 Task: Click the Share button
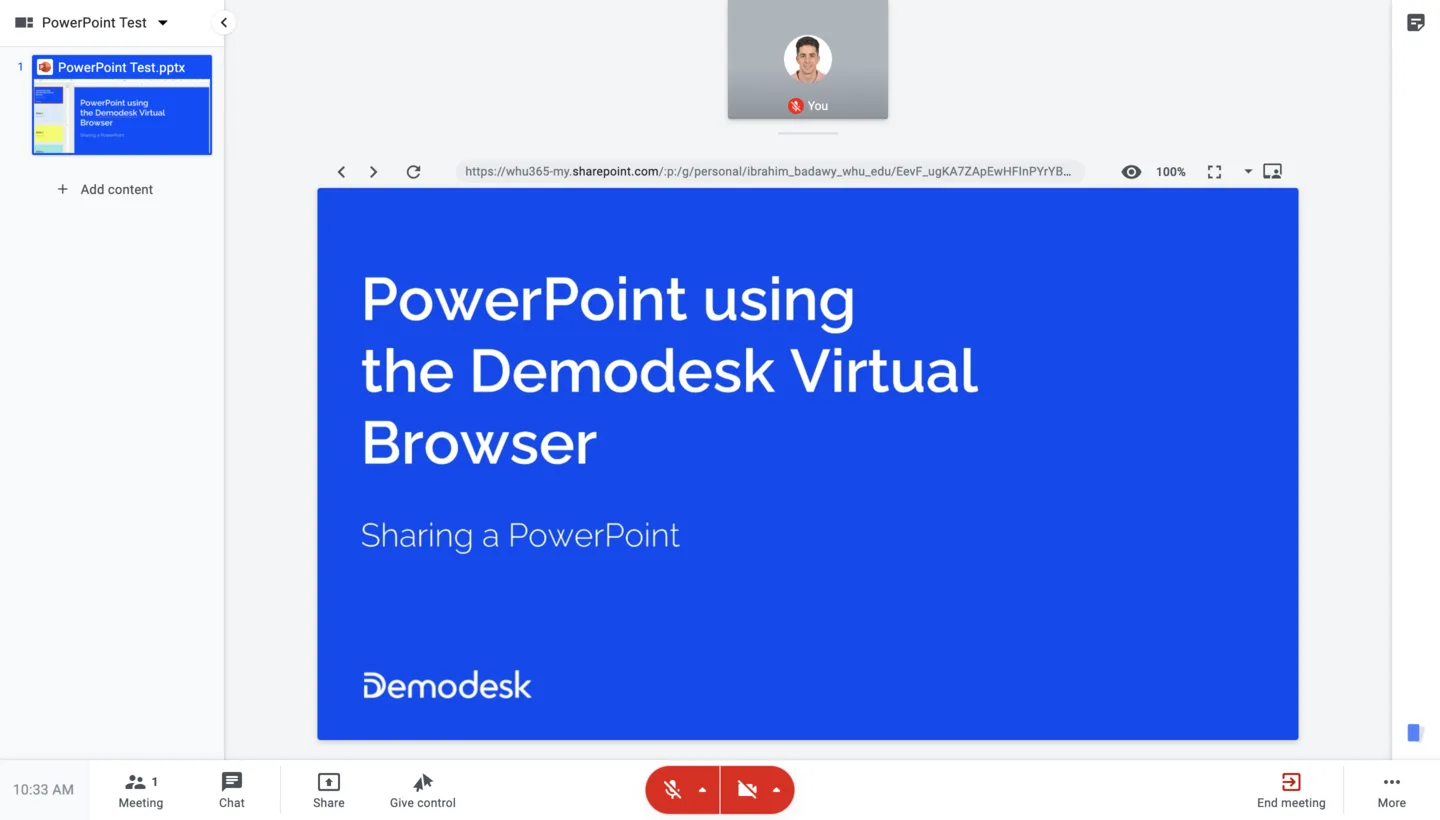click(329, 790)
